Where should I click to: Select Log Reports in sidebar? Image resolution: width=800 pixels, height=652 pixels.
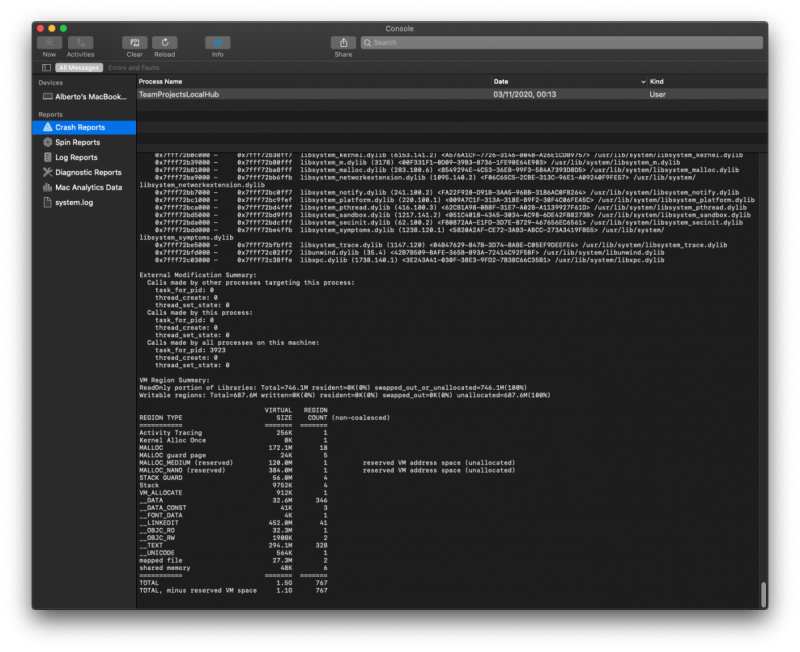pyautogui.click(x=76, y=157)
